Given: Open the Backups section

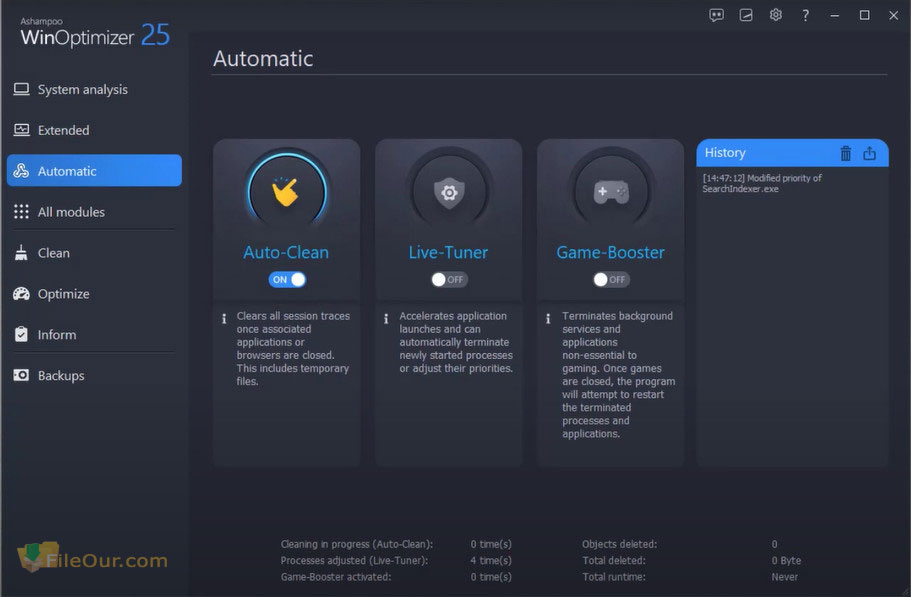Looking at the screenshot, I should pos(94,375).
